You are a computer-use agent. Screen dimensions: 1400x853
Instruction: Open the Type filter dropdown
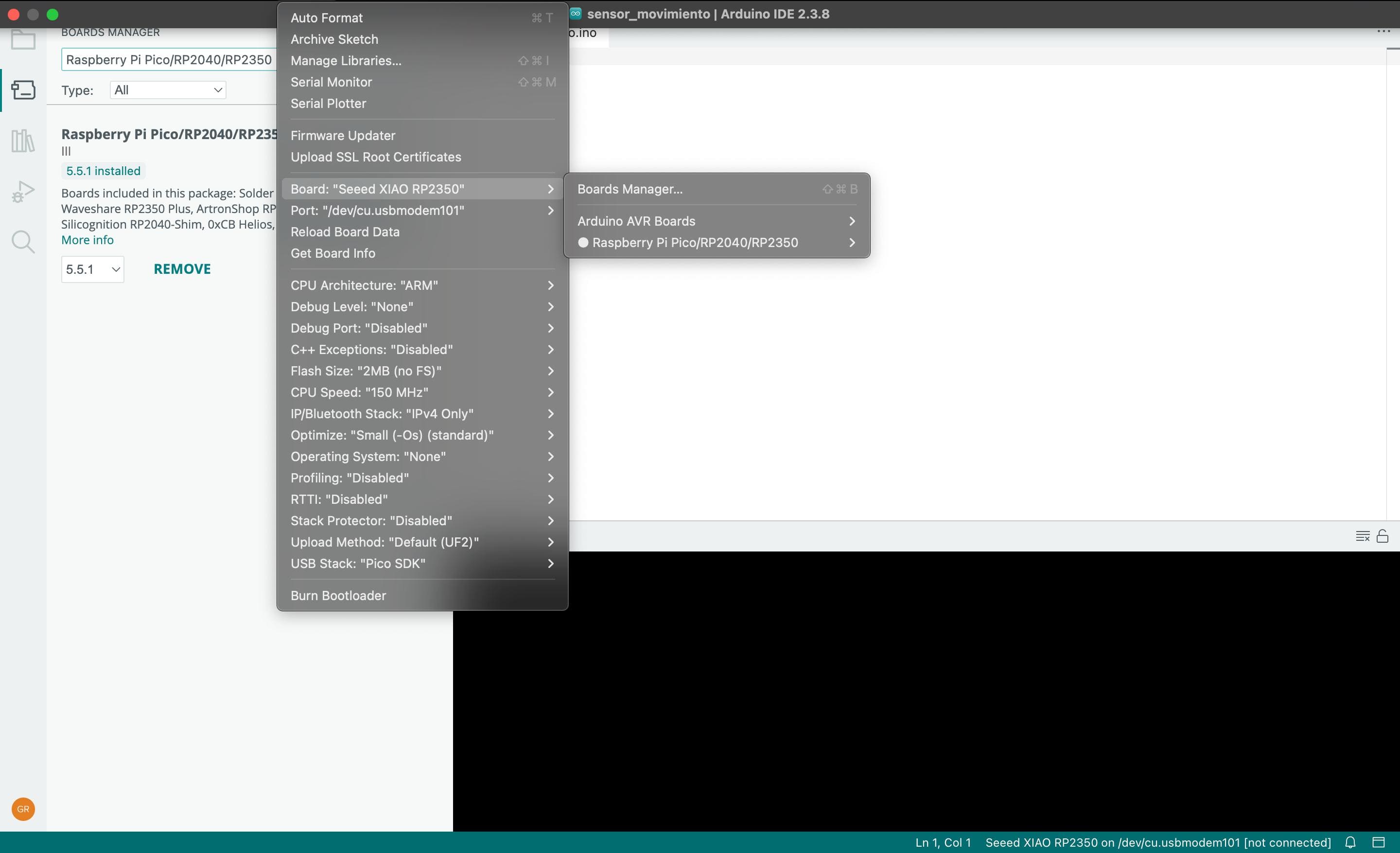tap(168, 90)
